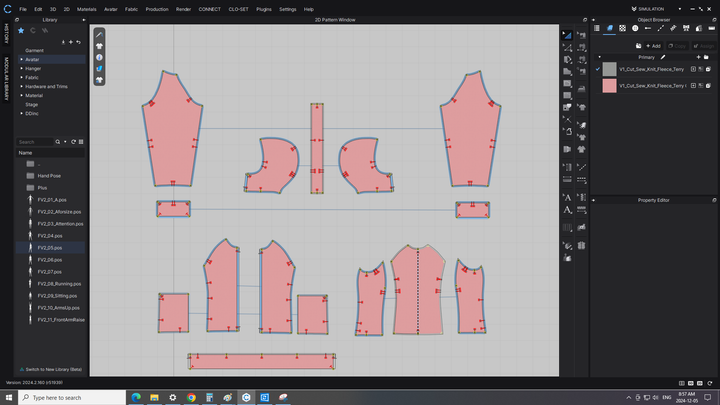
Task: Open the Avatar menu
Action: pos(111,9)
